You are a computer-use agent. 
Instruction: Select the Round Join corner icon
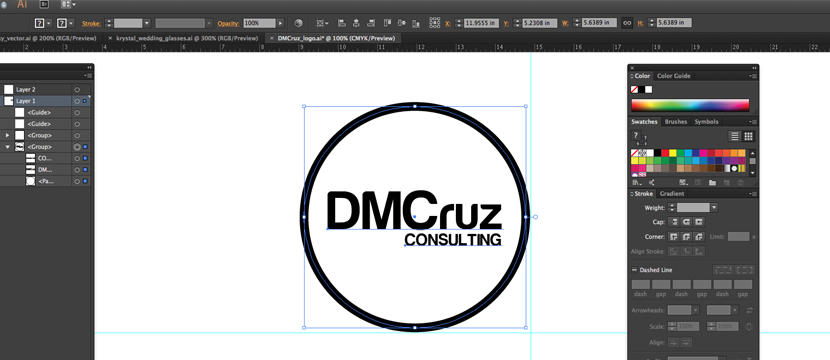(x=687, y=236)
